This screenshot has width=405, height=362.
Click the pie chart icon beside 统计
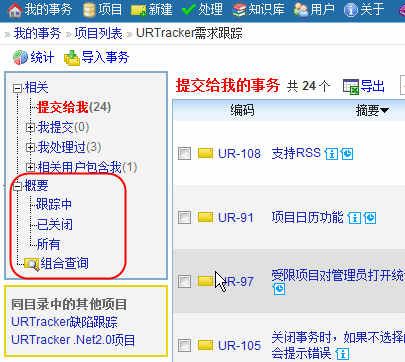click(20, 57)
